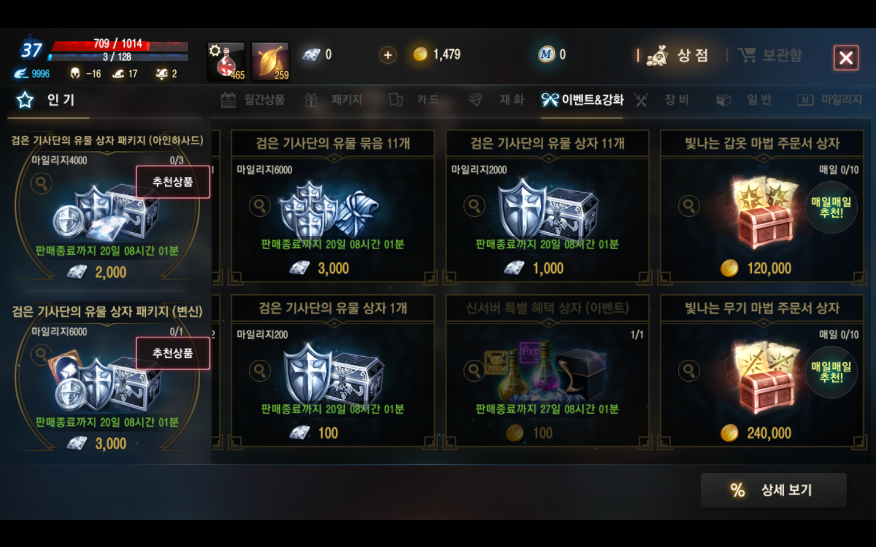Select the 마일리지 tab
The height and width of the screenshot is (547, 876).
tap(830, 100)
